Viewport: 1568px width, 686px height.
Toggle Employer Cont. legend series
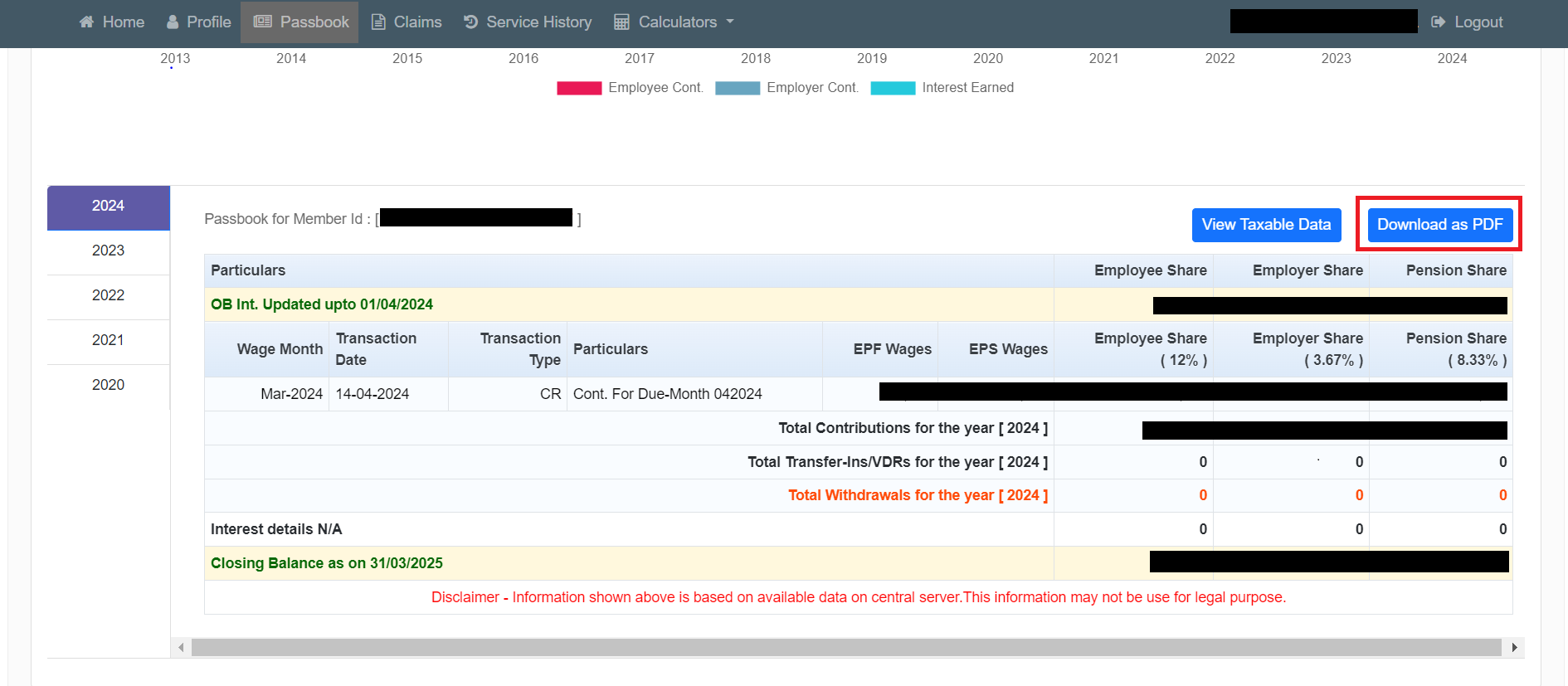pyautogui.click(x=737, y=88)
